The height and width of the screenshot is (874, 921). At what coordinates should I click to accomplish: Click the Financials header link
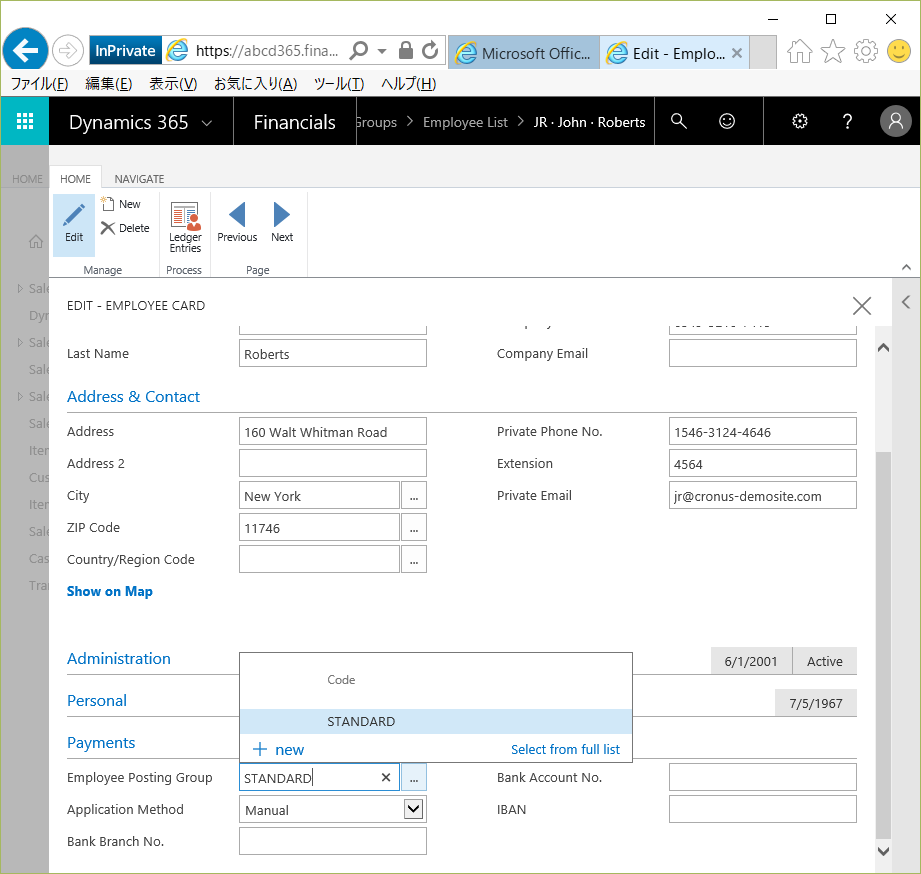pos(294,122)
